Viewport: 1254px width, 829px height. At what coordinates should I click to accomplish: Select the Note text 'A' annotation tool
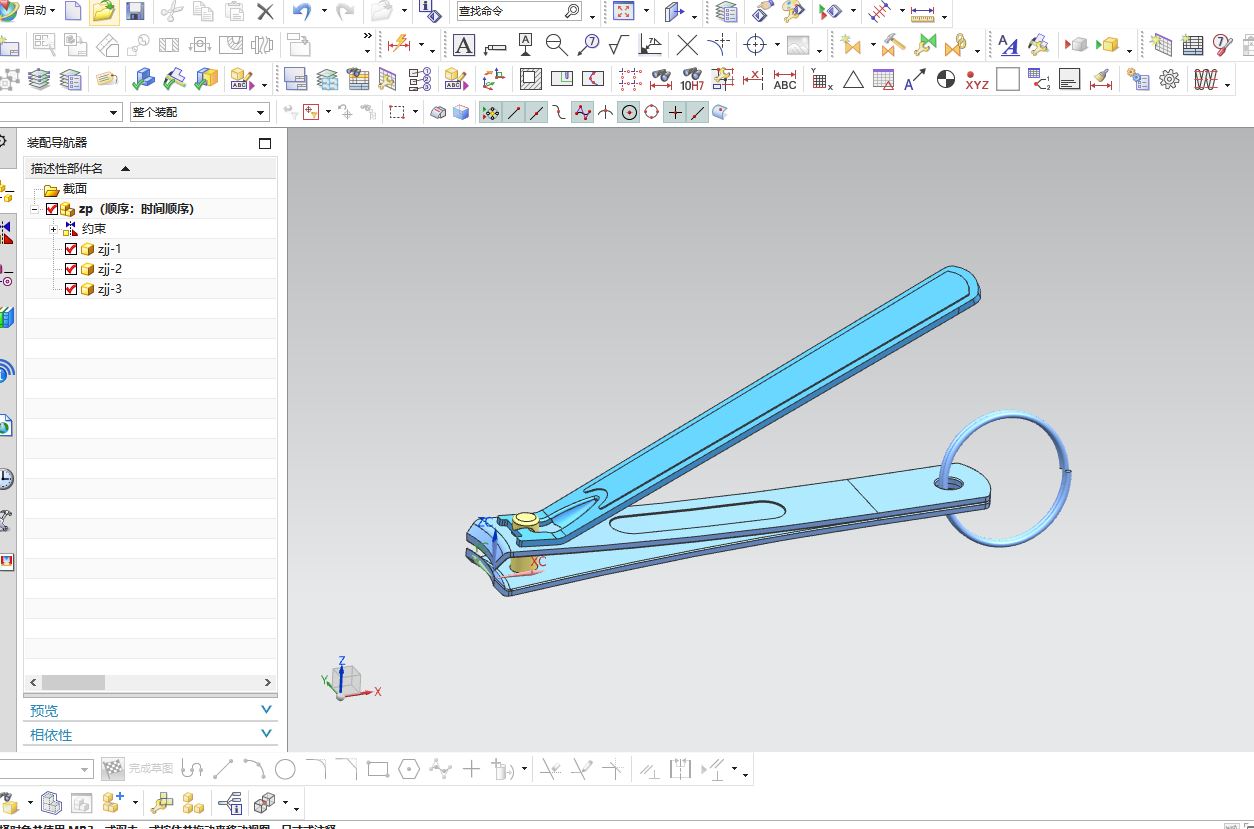click(464, 45)
